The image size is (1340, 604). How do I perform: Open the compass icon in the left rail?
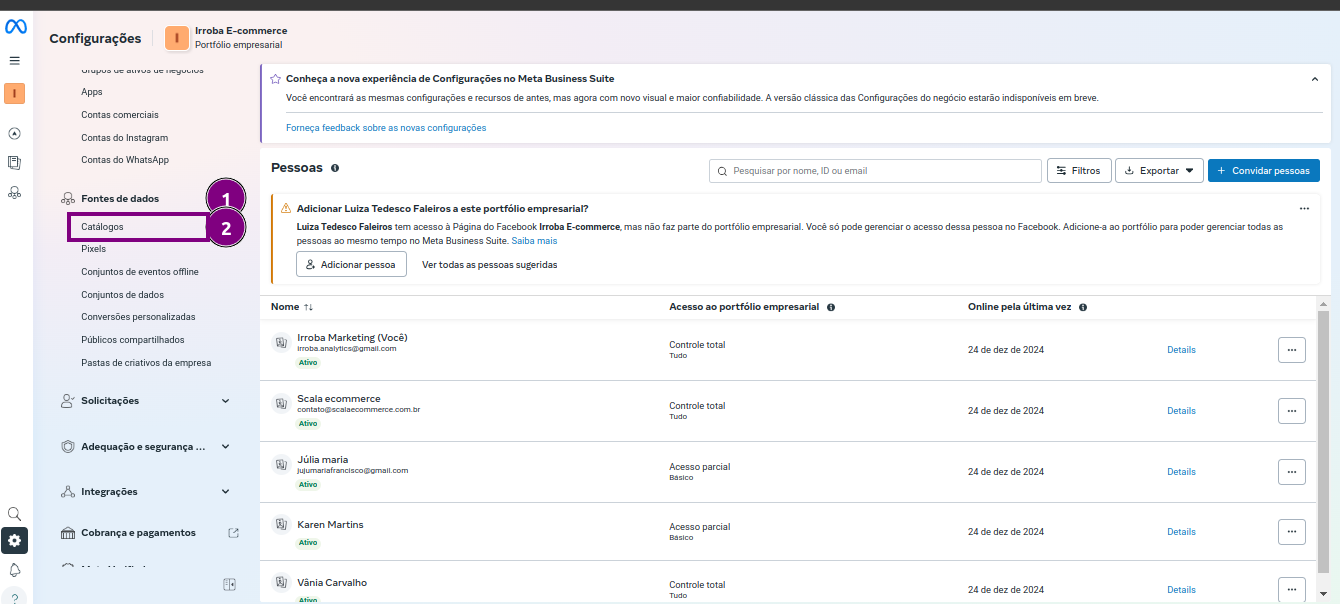(x=15, y=134)
